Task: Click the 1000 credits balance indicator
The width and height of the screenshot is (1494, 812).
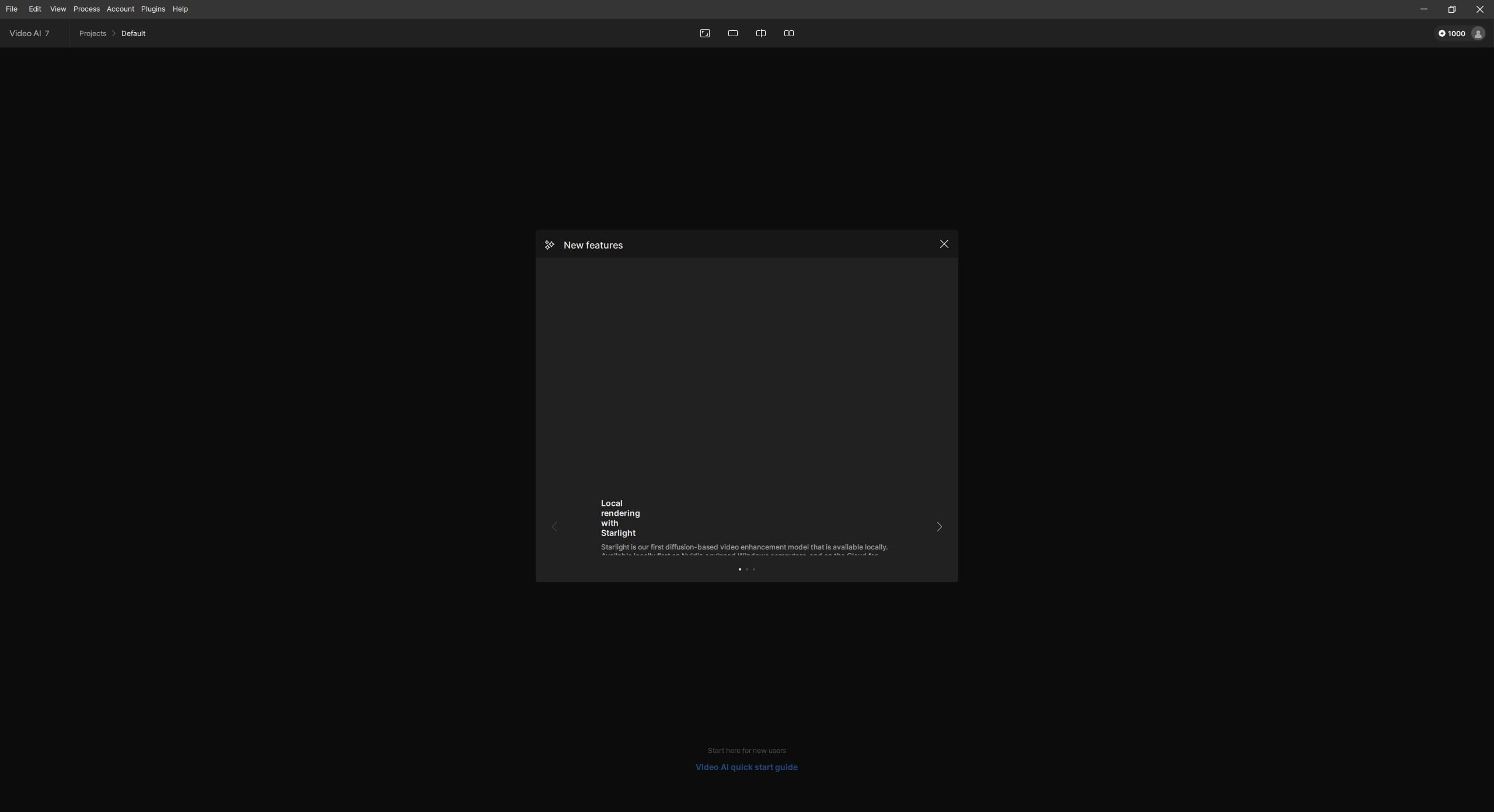Action: coord(1452,33)
